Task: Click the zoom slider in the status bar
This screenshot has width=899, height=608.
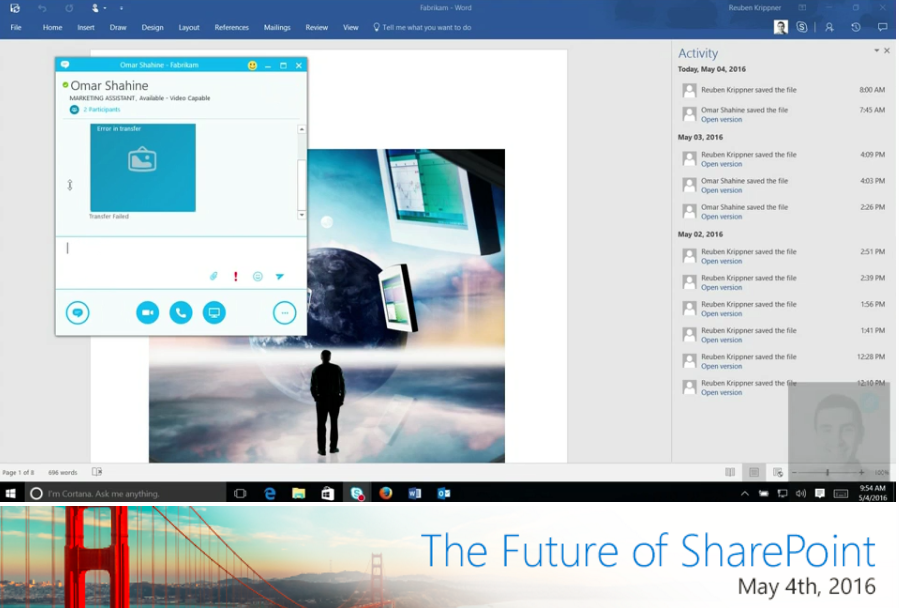Action: coord(827,472)
